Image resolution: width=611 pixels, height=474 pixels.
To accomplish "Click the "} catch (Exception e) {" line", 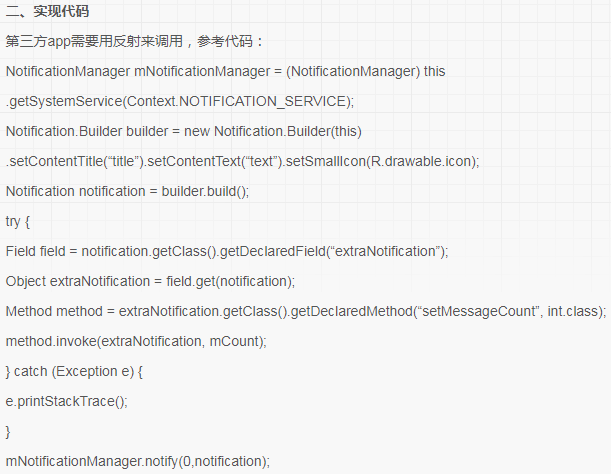I will click(x=75, y=371).
